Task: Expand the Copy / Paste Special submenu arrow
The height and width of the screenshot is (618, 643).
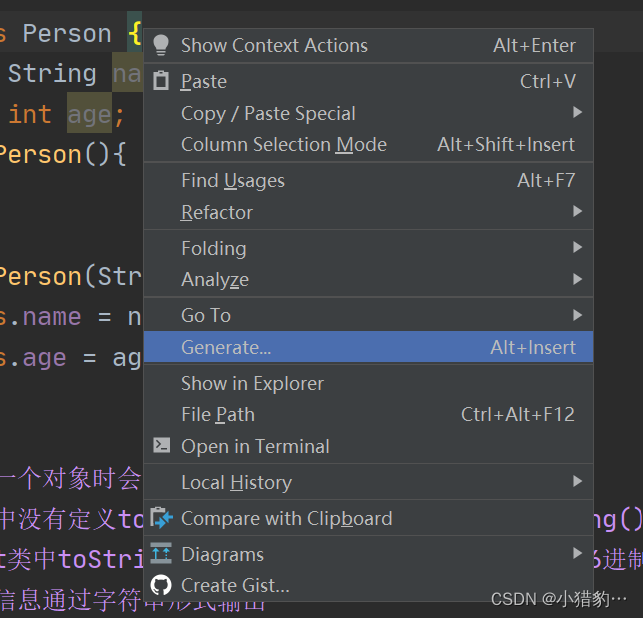Action: 577,113
